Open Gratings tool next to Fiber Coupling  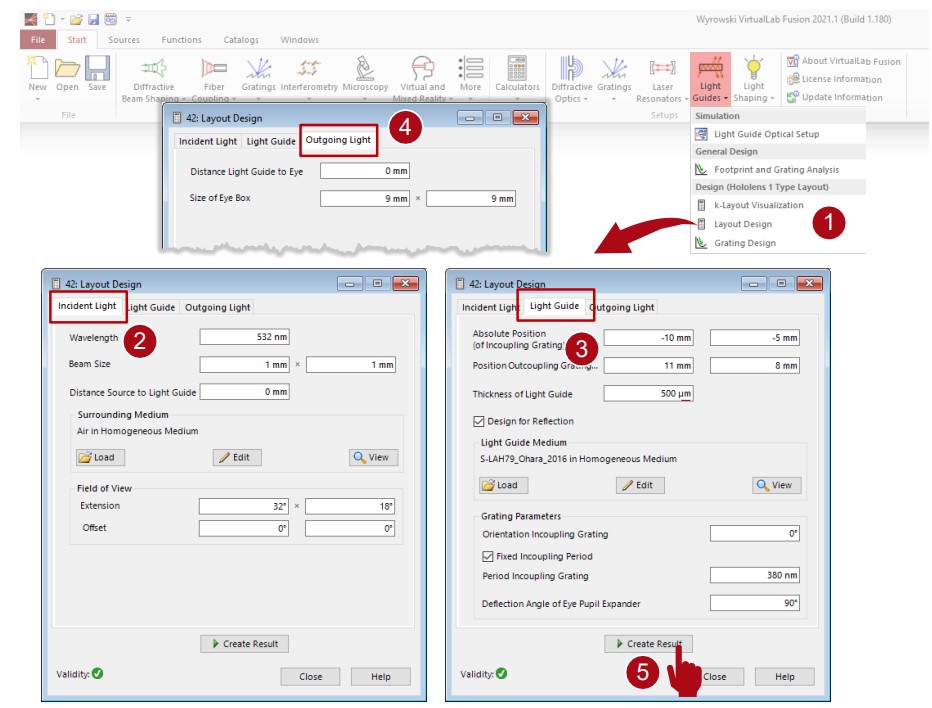point(259,75)
